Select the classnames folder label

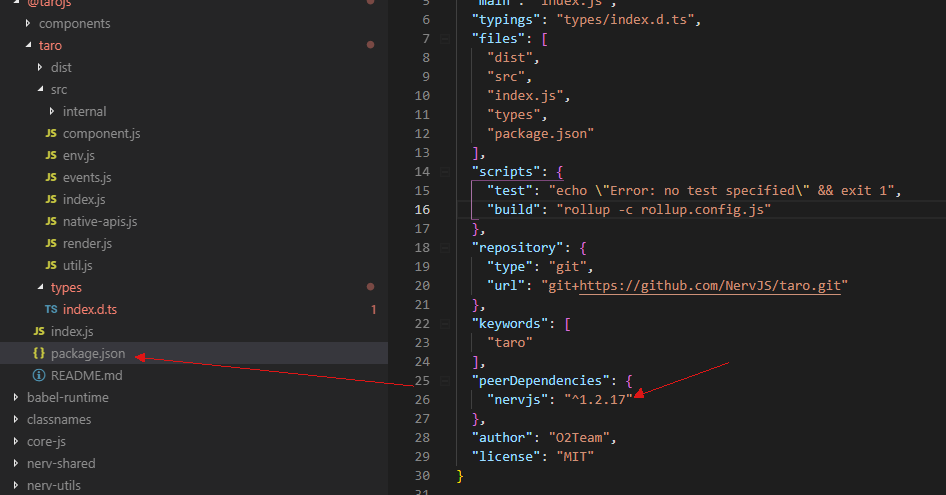click(x=59, y=420)
